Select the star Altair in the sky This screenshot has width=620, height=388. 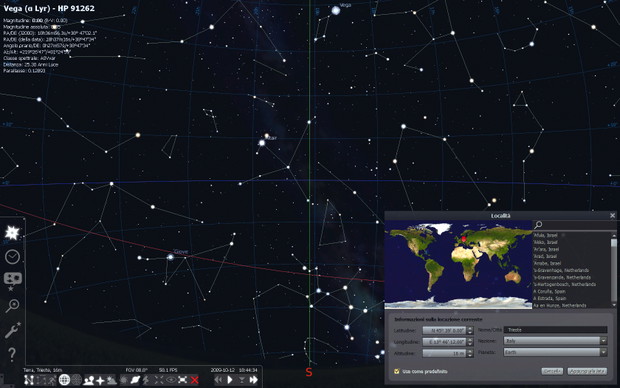coord(262,143)
